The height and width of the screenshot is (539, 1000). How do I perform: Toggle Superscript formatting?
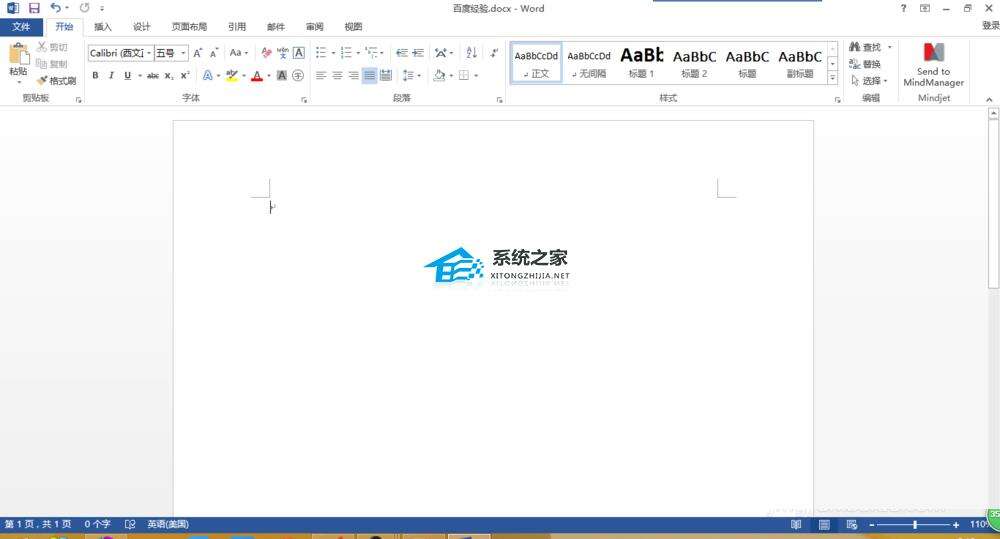coord(185,75)
